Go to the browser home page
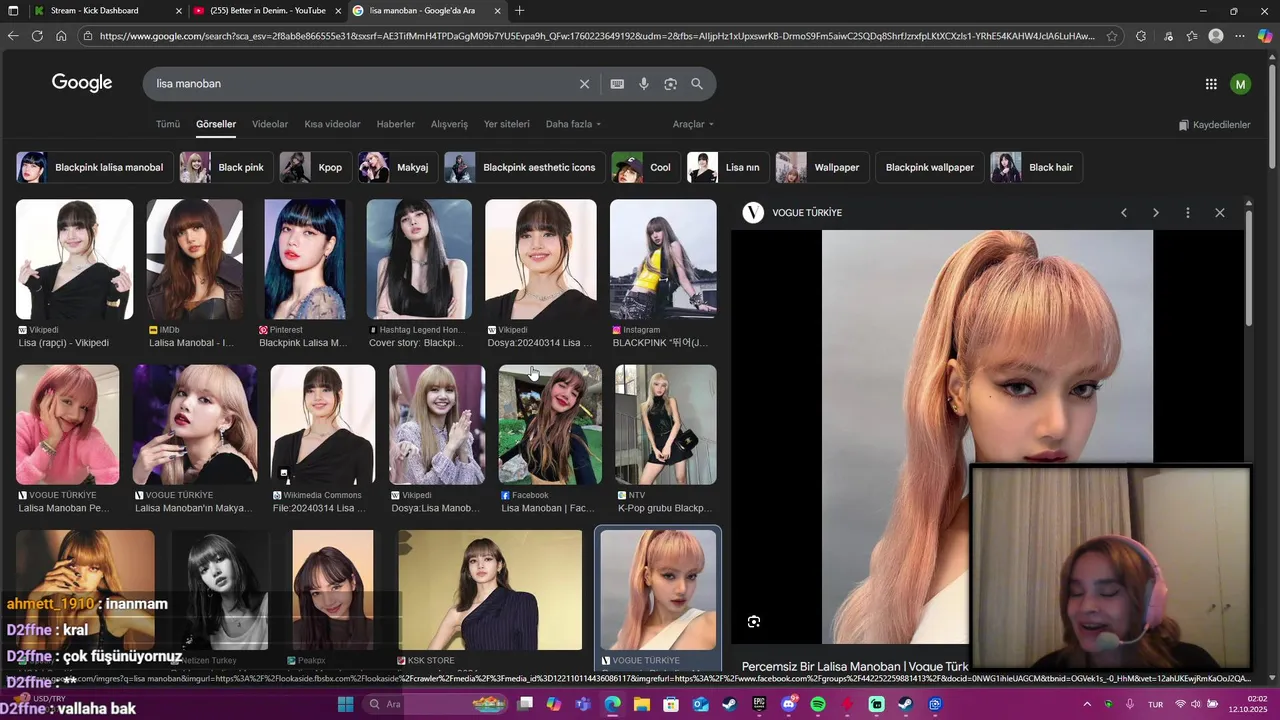The image size is (1280, 720). [x=61, y=36]
